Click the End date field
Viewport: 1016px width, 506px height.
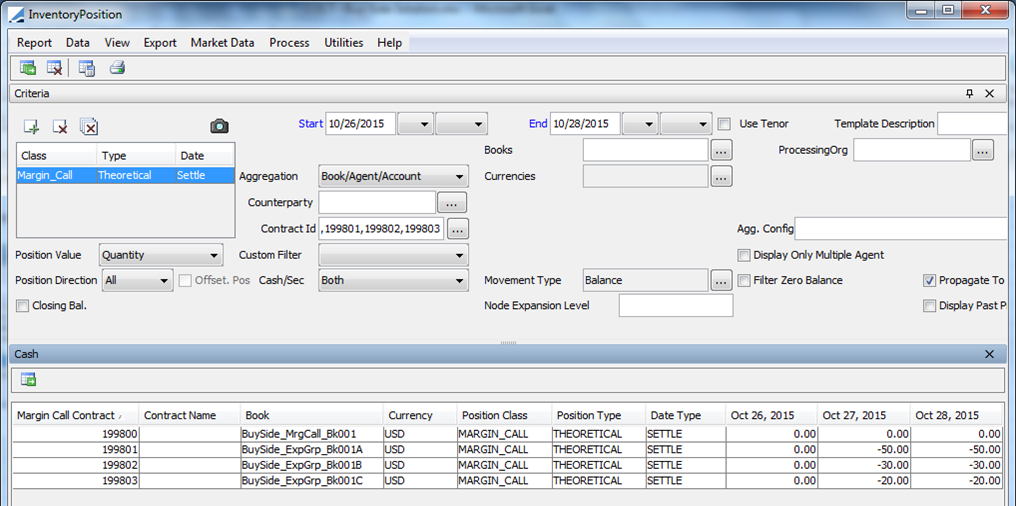pos(585,123)
